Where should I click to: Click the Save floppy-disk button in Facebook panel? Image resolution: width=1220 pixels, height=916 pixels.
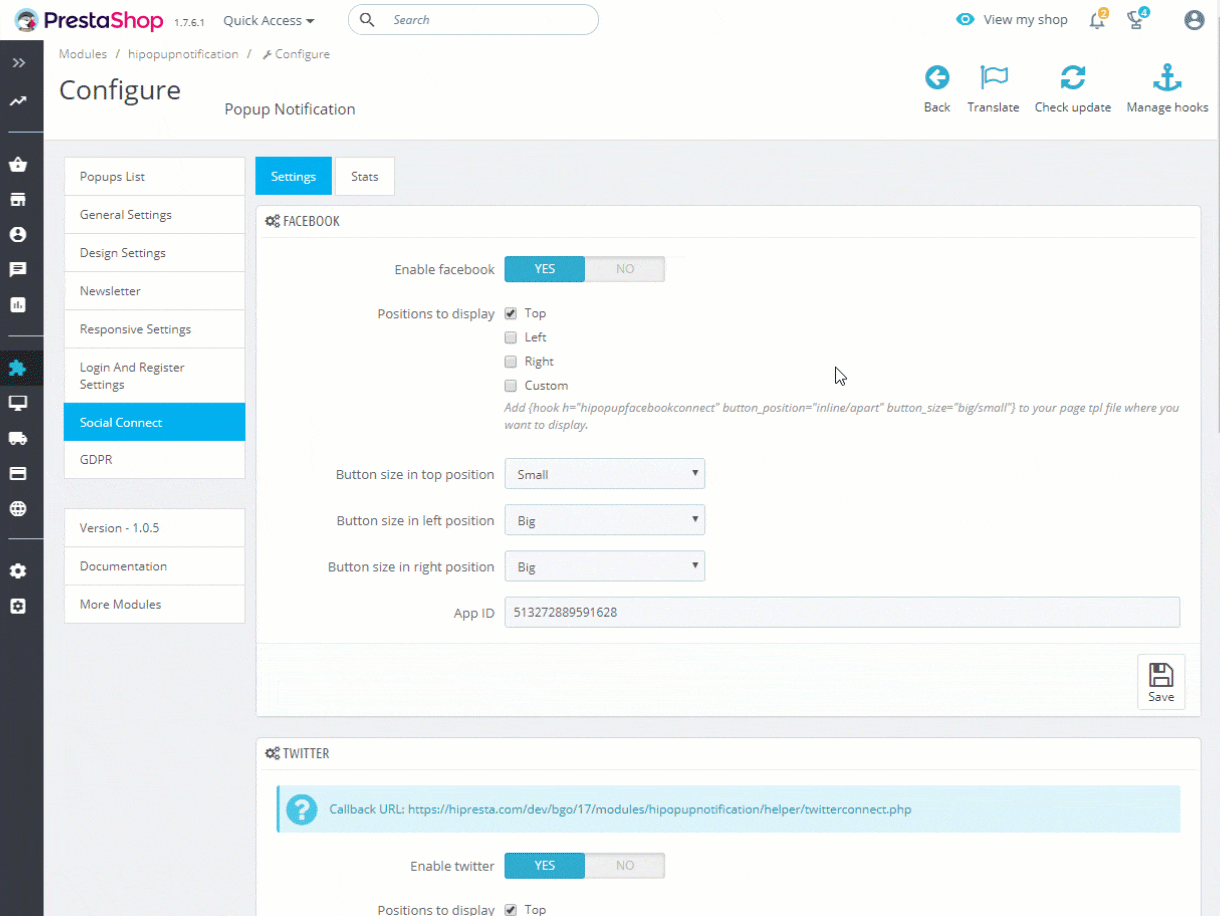(1161, 682)
